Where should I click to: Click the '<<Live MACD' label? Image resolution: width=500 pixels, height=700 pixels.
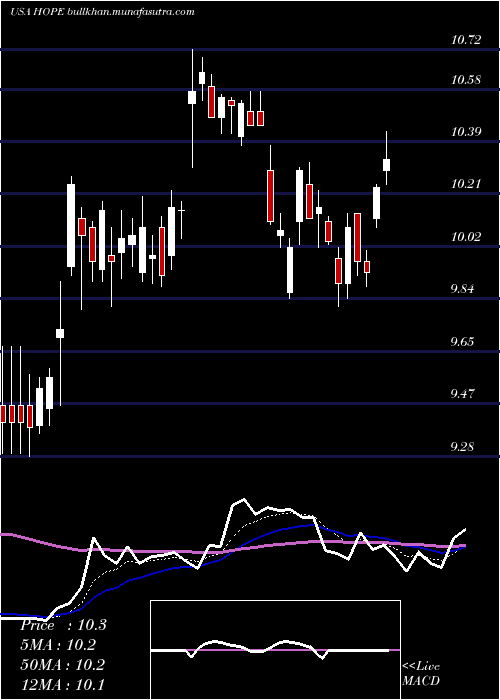(x=421, y=673)
